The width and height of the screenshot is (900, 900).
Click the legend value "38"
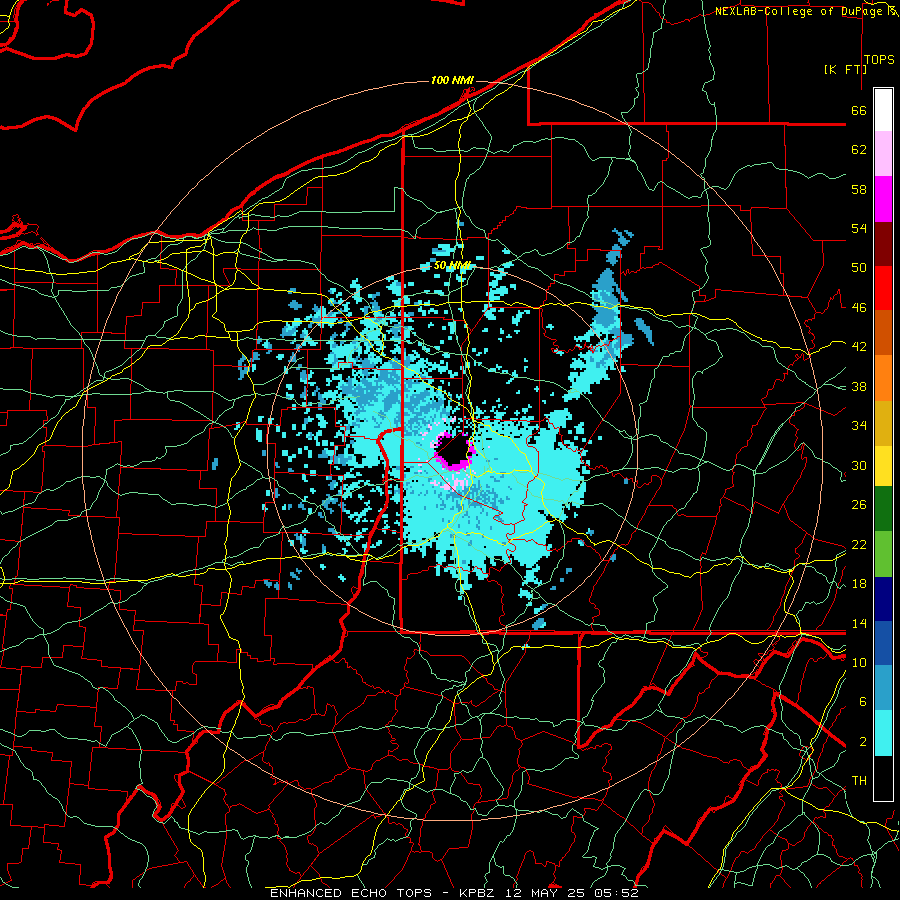(x=859, y=386)
